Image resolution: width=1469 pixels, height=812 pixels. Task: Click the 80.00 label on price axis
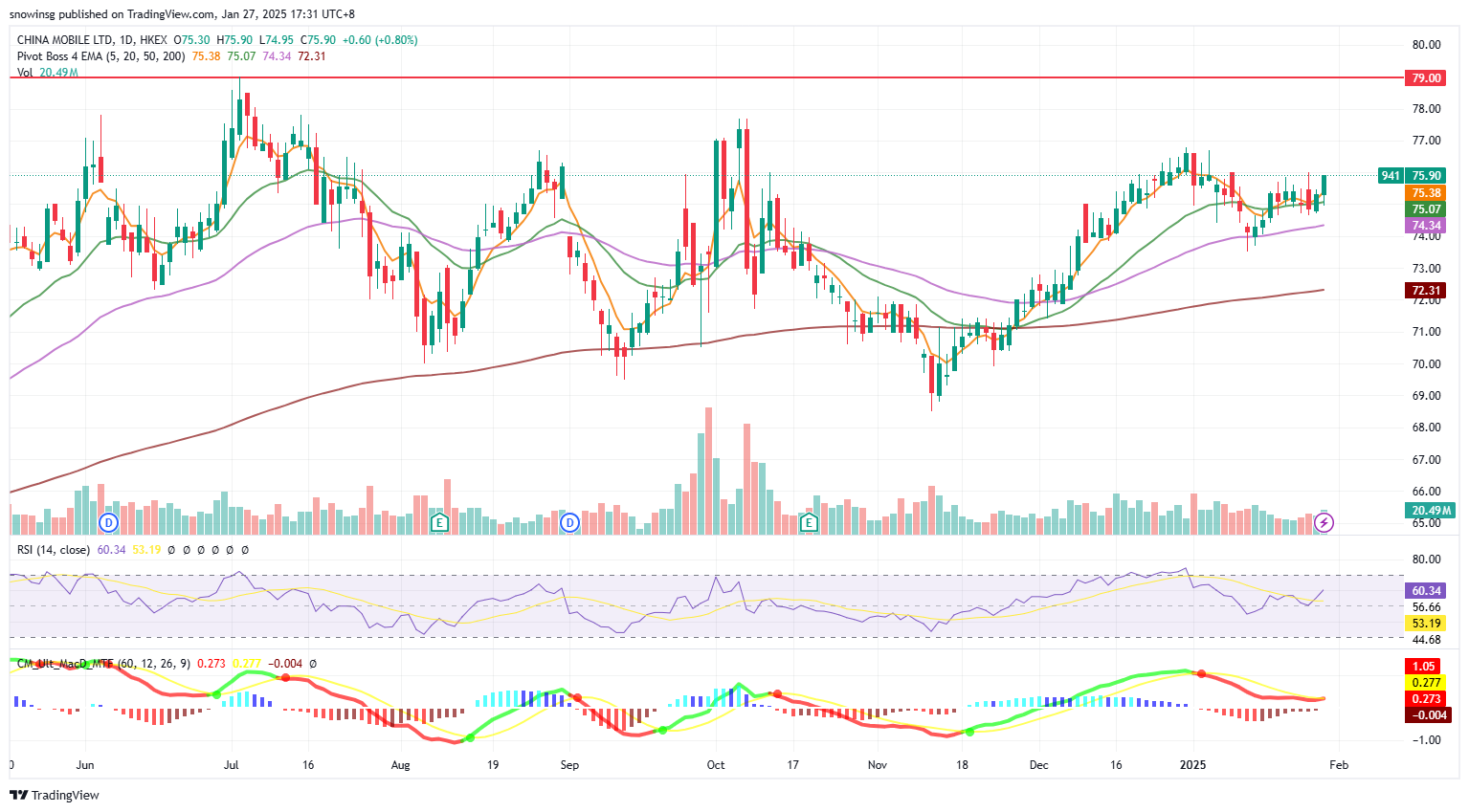pos(1426,45)
